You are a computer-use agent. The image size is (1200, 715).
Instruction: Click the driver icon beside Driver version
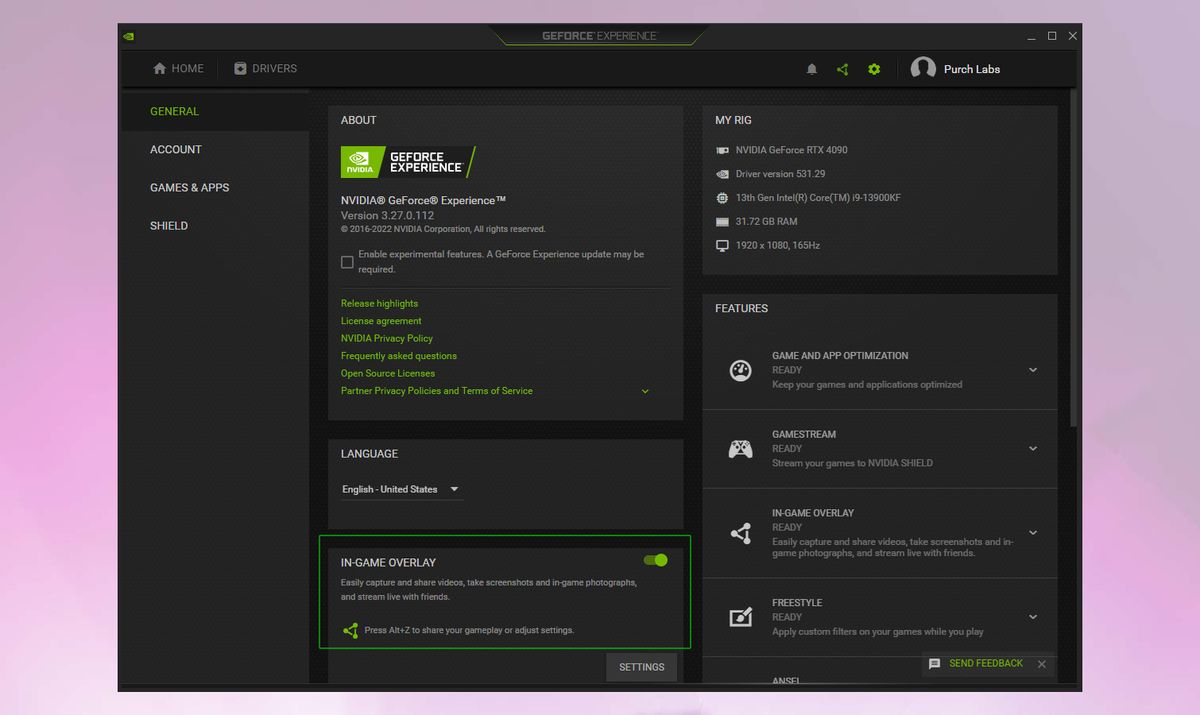722,174
